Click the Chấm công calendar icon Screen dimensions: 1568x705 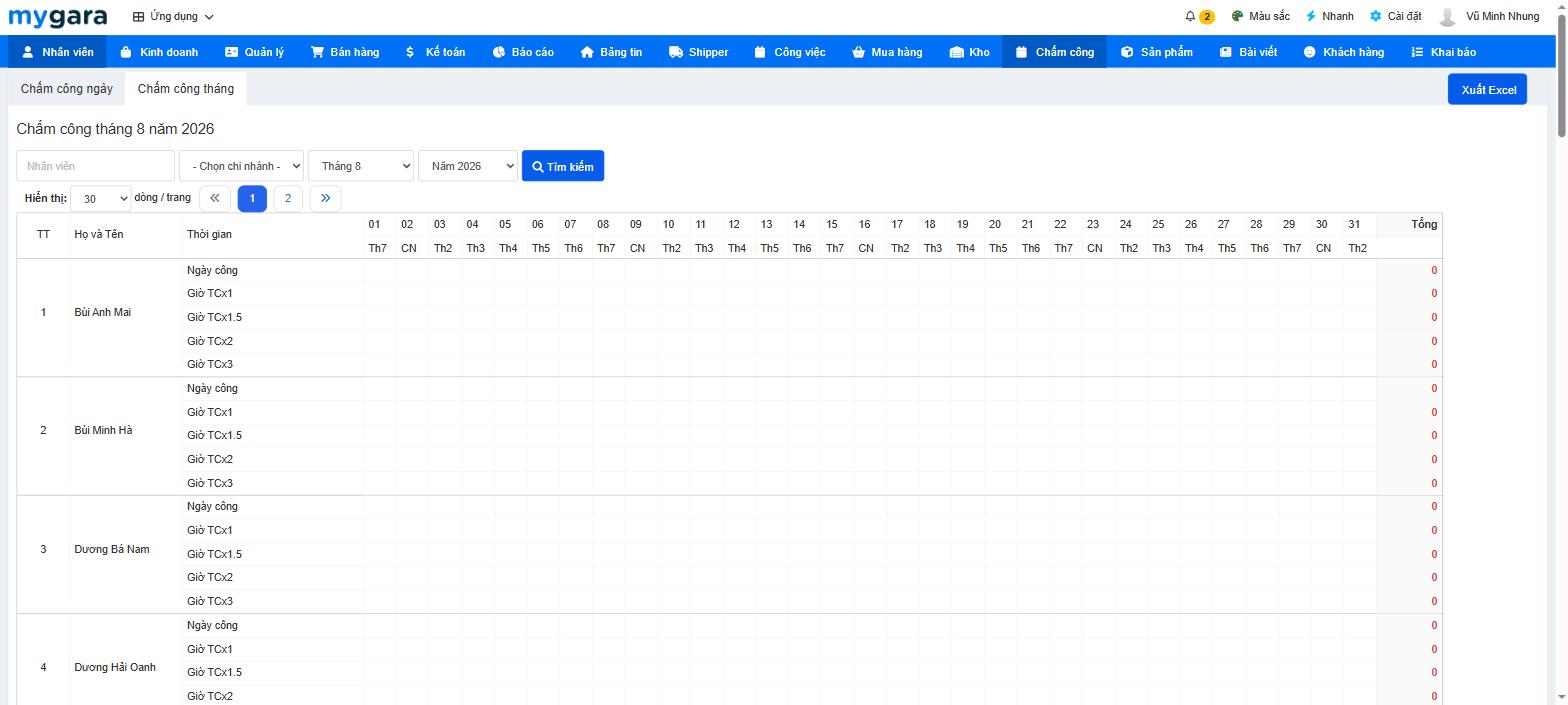[x=1021, y=52]
